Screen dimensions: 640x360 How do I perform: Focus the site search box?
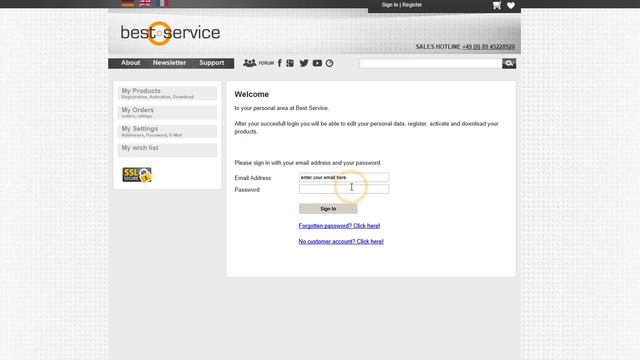click(431, 63)
